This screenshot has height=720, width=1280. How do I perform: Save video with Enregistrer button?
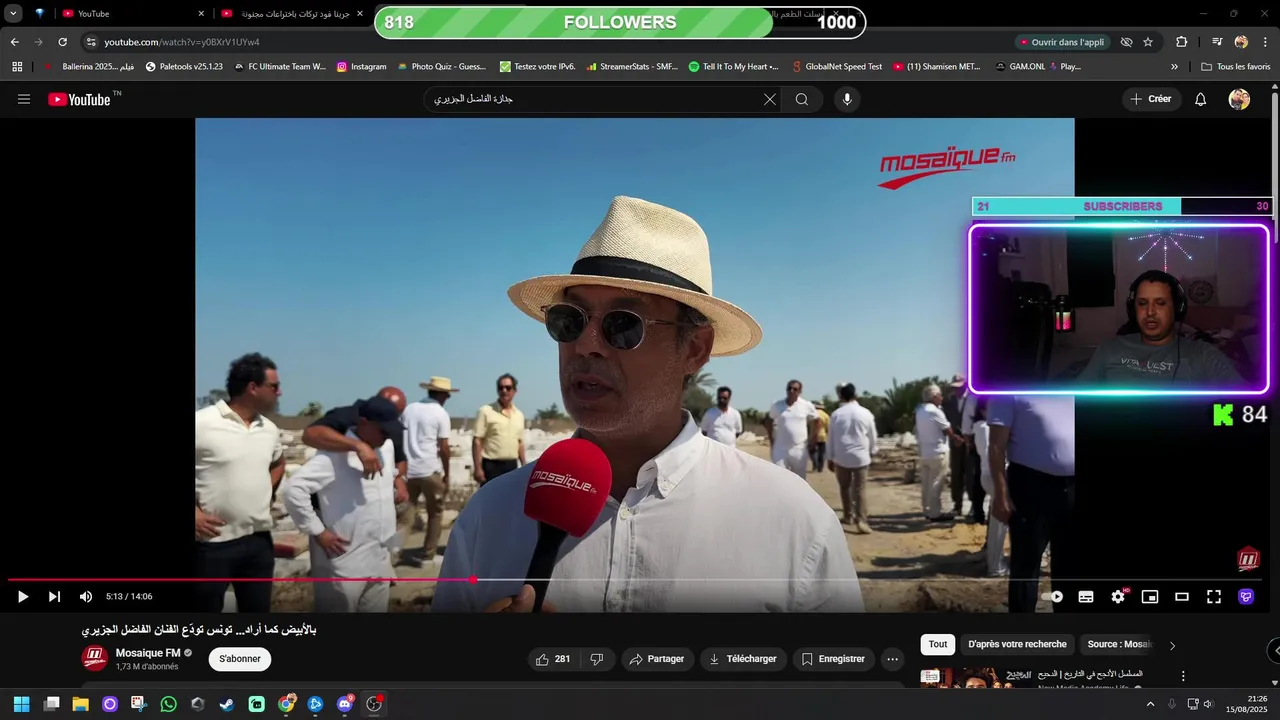point(834,659)
